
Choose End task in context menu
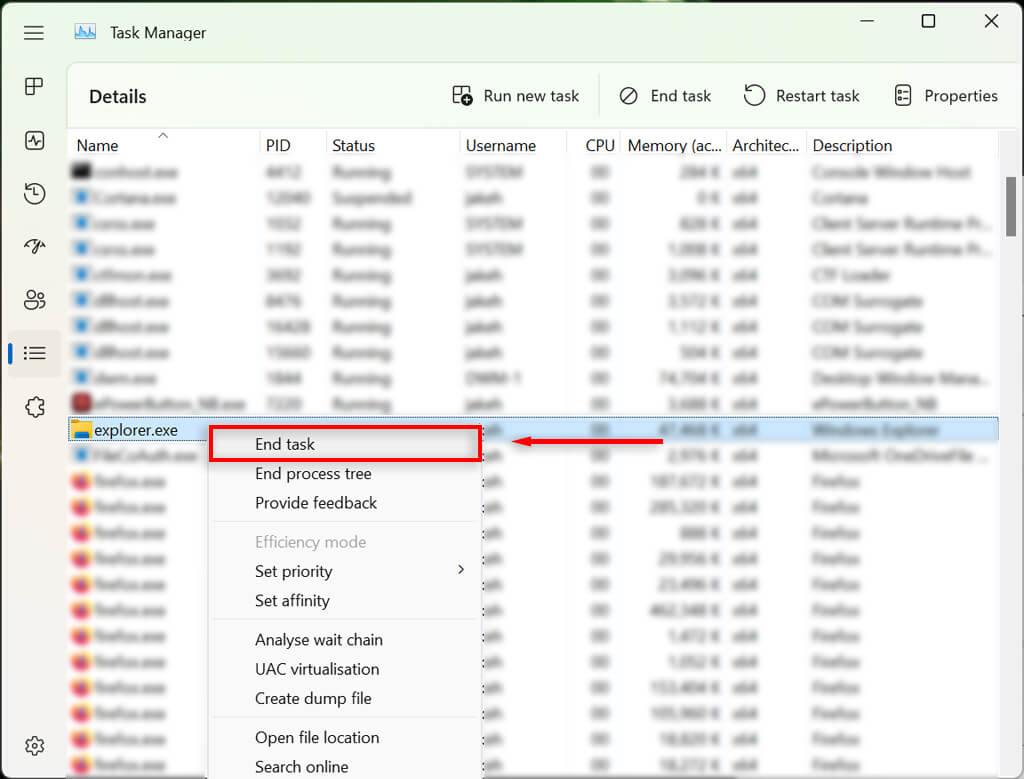[285, 444]
